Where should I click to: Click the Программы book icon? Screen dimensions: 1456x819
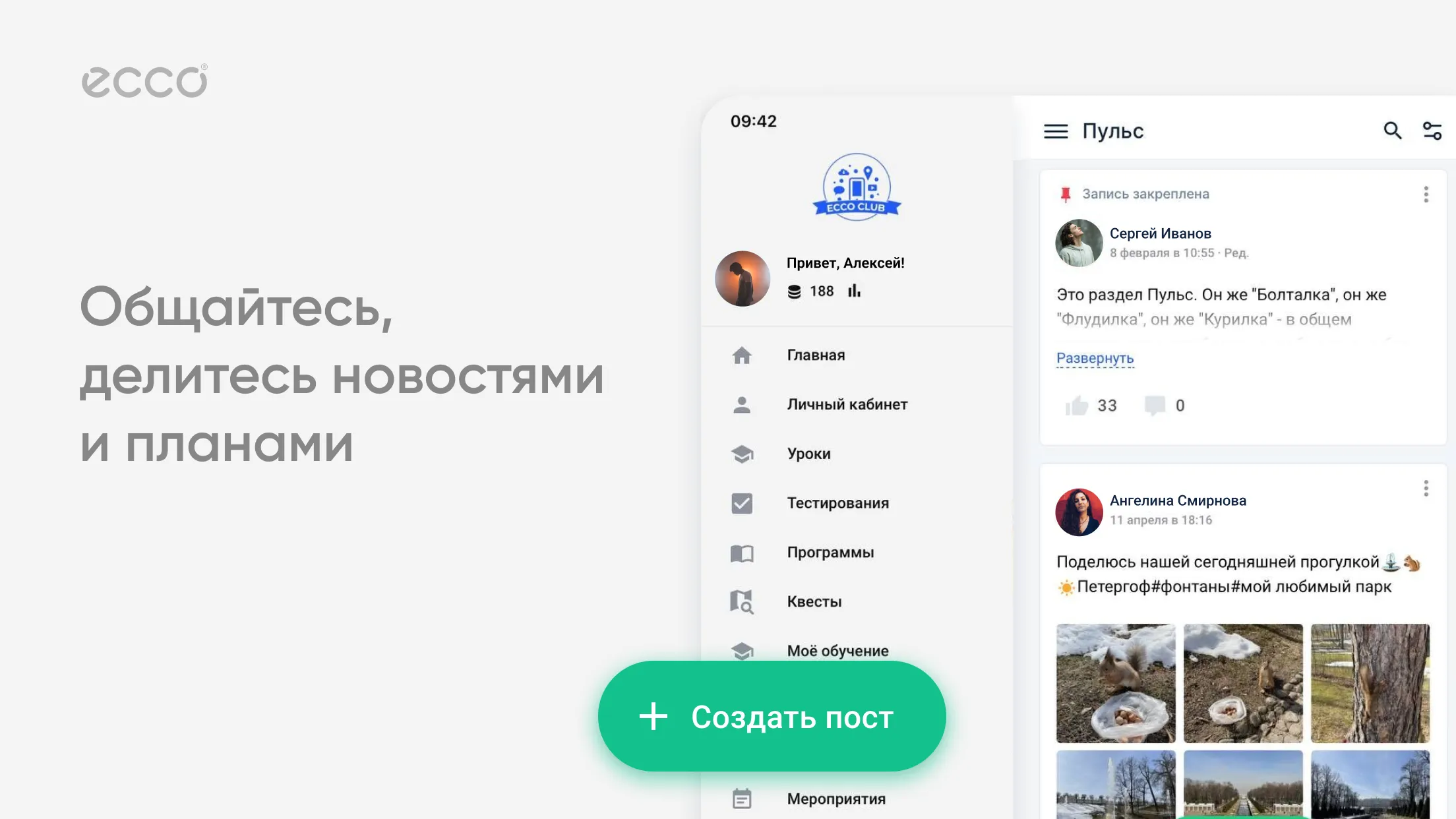click(742, 553)
